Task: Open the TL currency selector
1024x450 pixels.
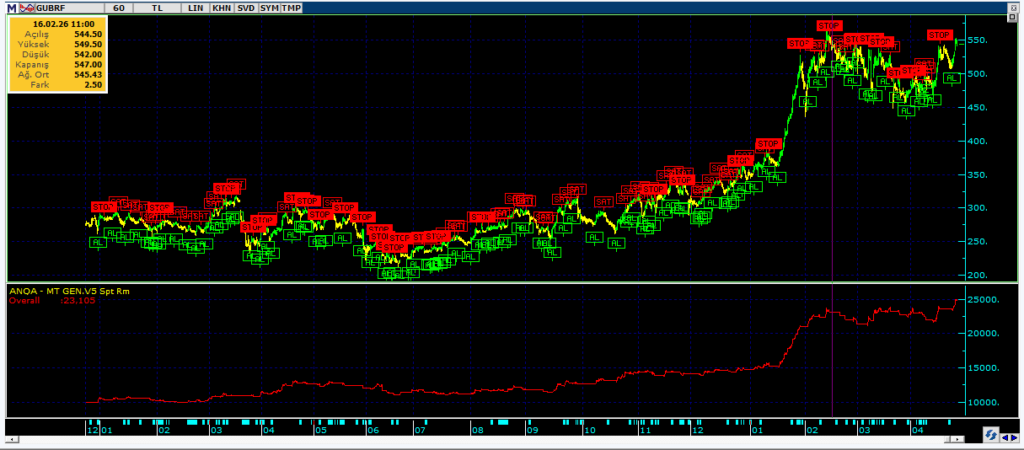Action: (157, 8)
